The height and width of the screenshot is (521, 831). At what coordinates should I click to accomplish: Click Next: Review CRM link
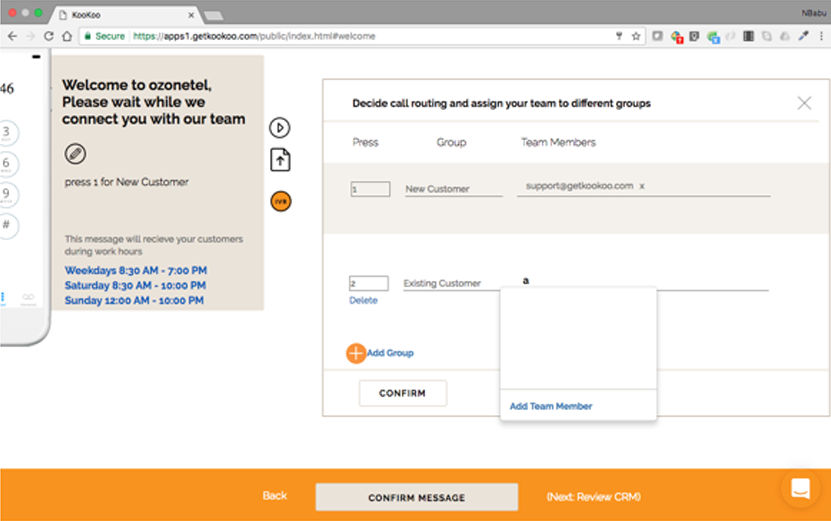(594, 497)
